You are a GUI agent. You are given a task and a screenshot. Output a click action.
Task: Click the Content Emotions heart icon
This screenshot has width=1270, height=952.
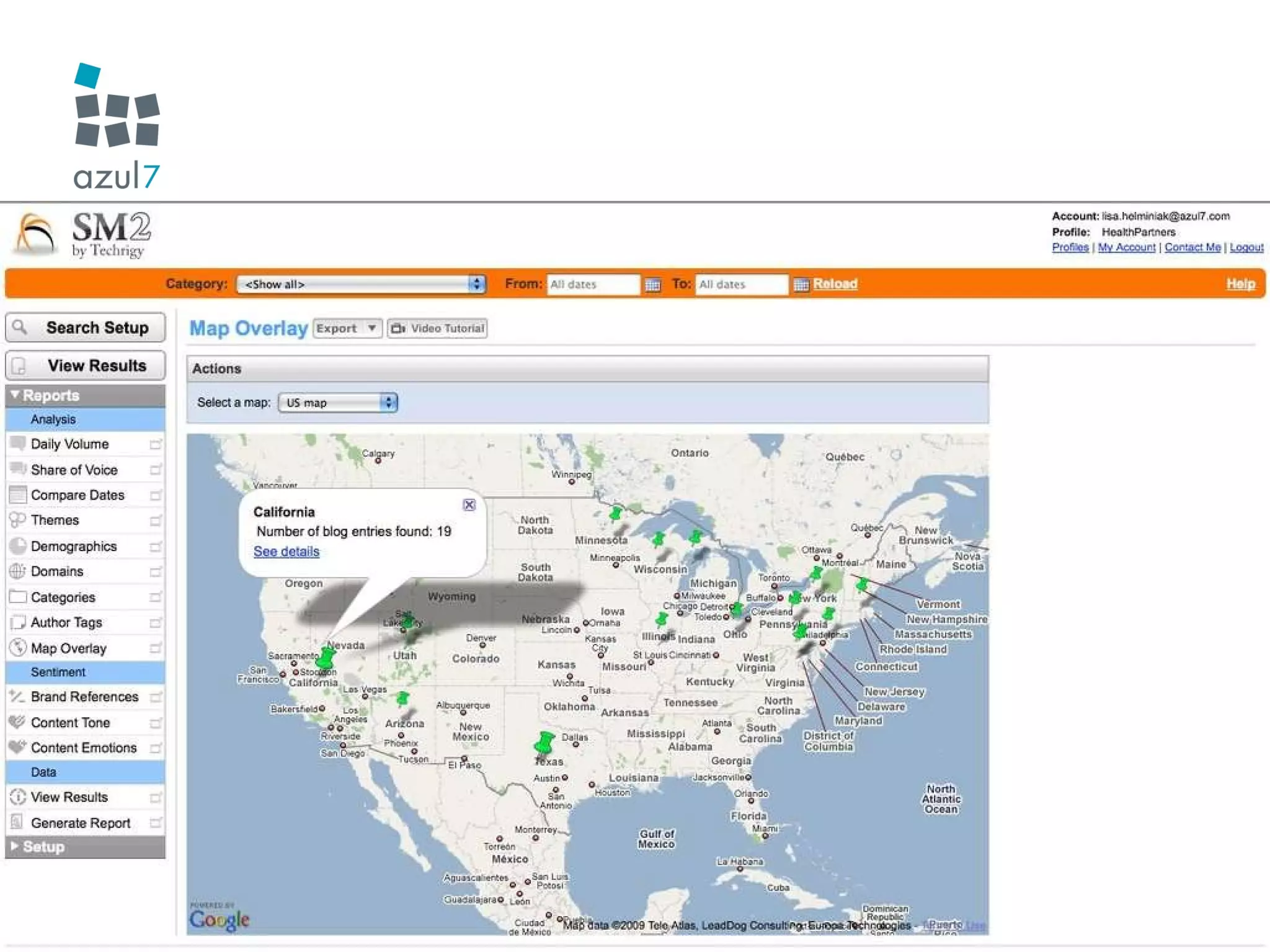coord(17,747)
